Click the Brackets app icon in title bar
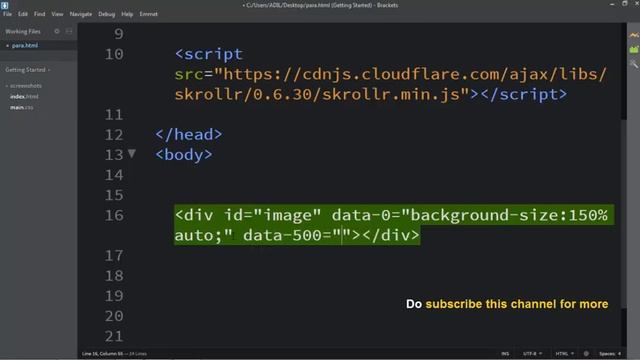 coord(4,5)
